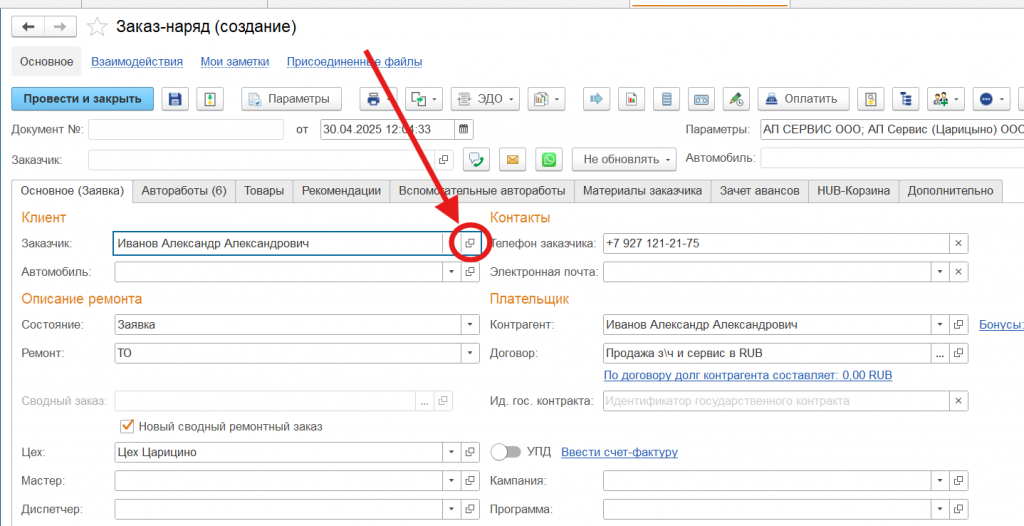The width and height of the screenshot is (1024, 526).
Task: Click the phone call icon
Action: [477, 160]
